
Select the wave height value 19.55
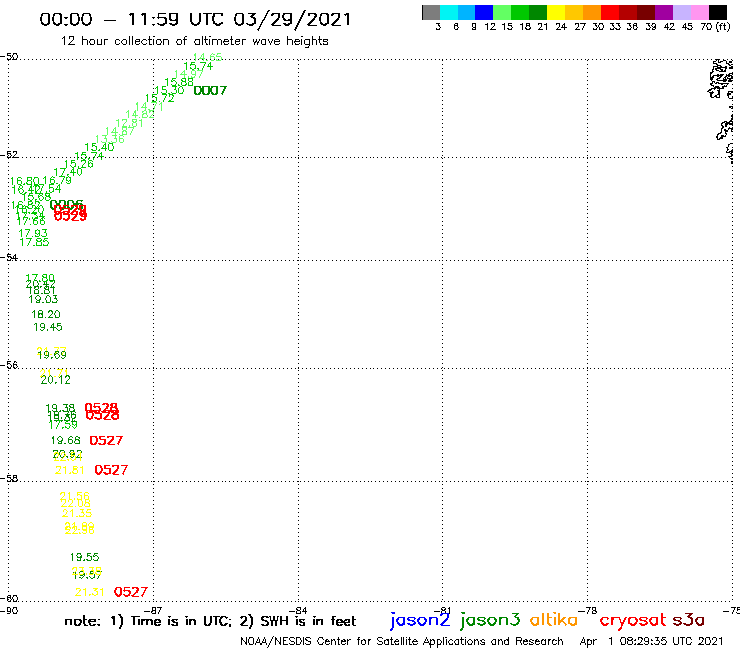84,557
